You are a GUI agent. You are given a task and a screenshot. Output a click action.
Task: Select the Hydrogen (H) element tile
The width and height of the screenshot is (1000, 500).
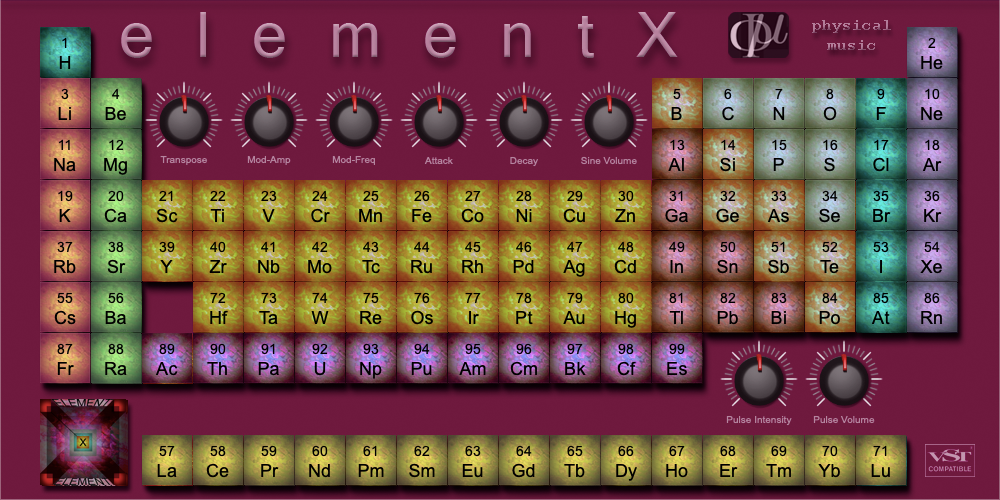click(x=65, y=52)
